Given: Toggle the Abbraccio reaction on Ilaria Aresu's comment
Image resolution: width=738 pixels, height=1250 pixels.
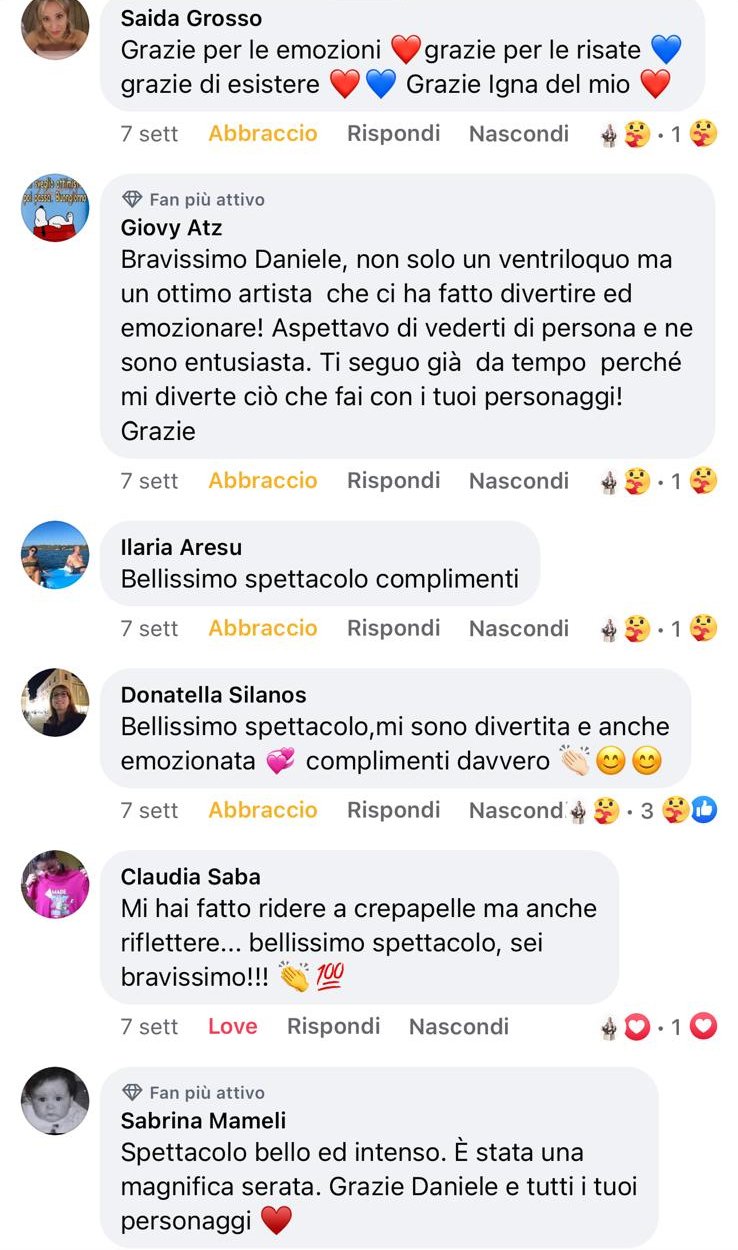Looking at the screenshot, I should click(263, 629).
